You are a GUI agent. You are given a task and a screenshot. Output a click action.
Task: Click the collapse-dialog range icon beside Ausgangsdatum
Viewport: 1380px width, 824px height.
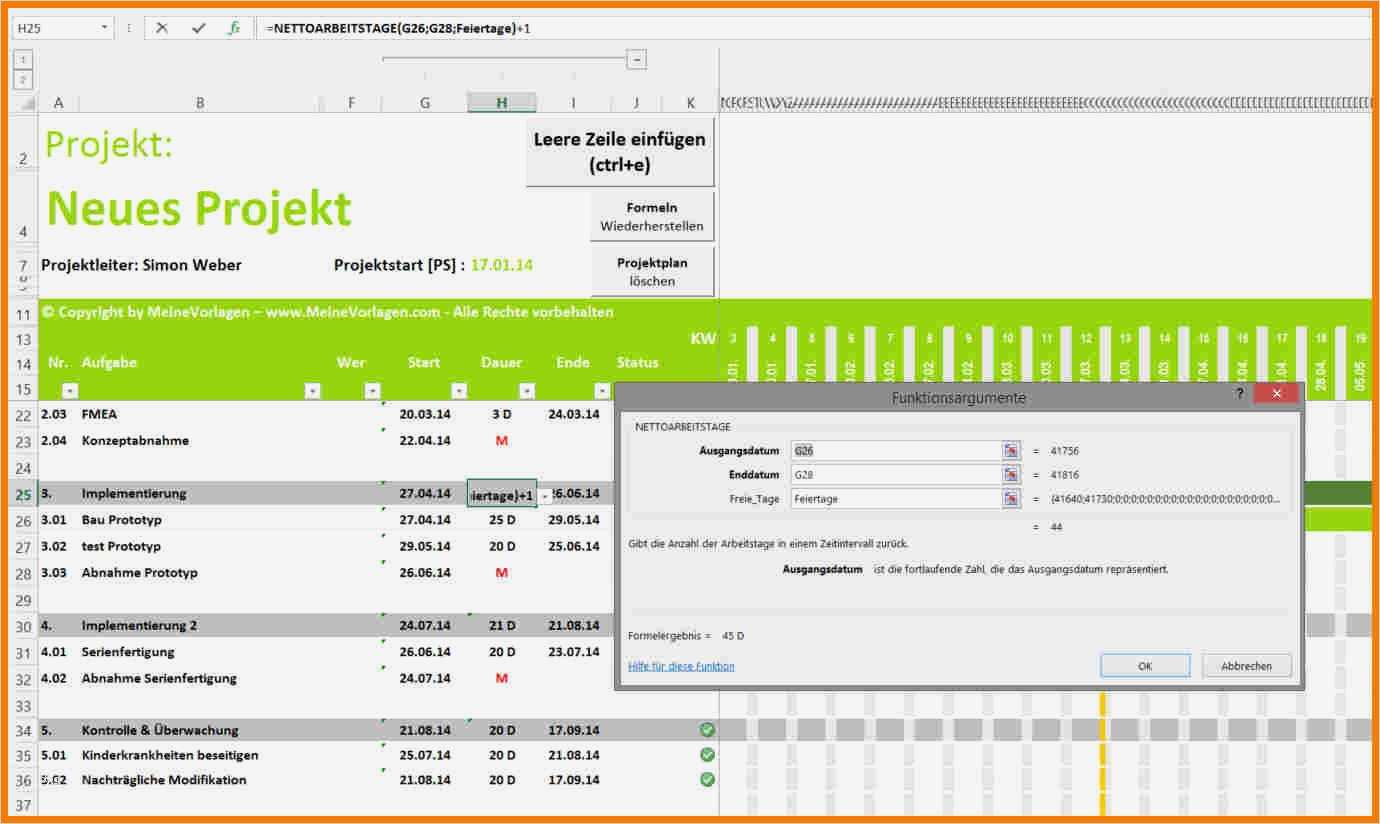1011,450
